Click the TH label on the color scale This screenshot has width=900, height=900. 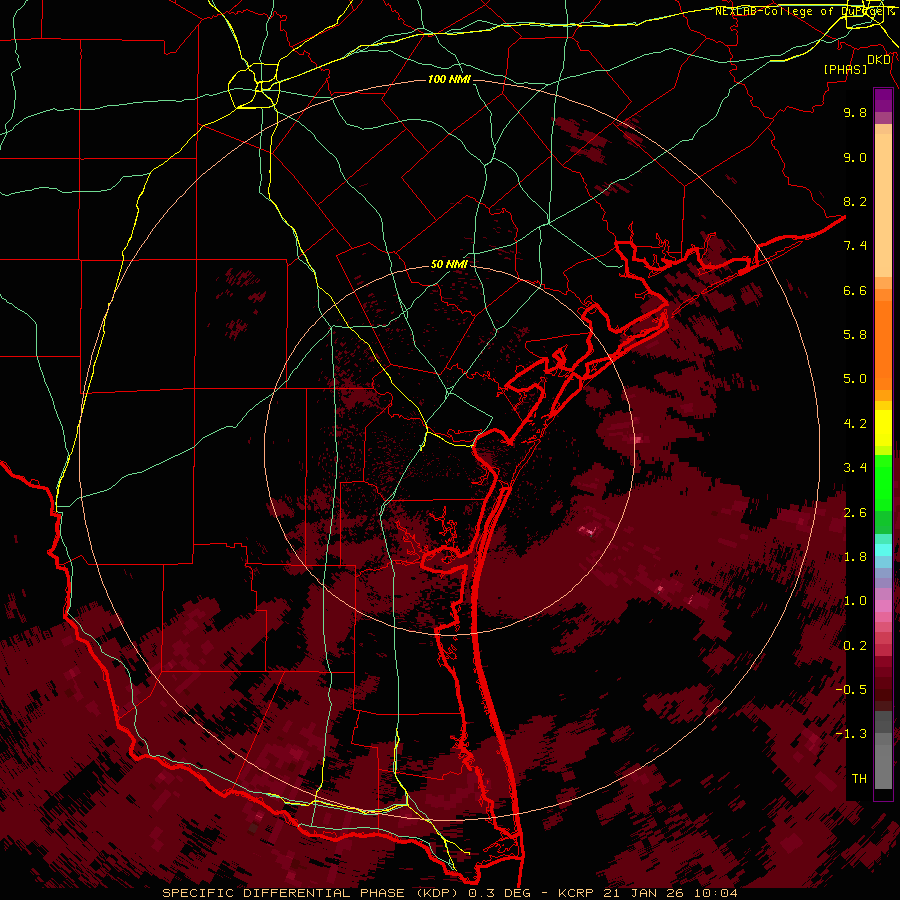pos(859,779)
